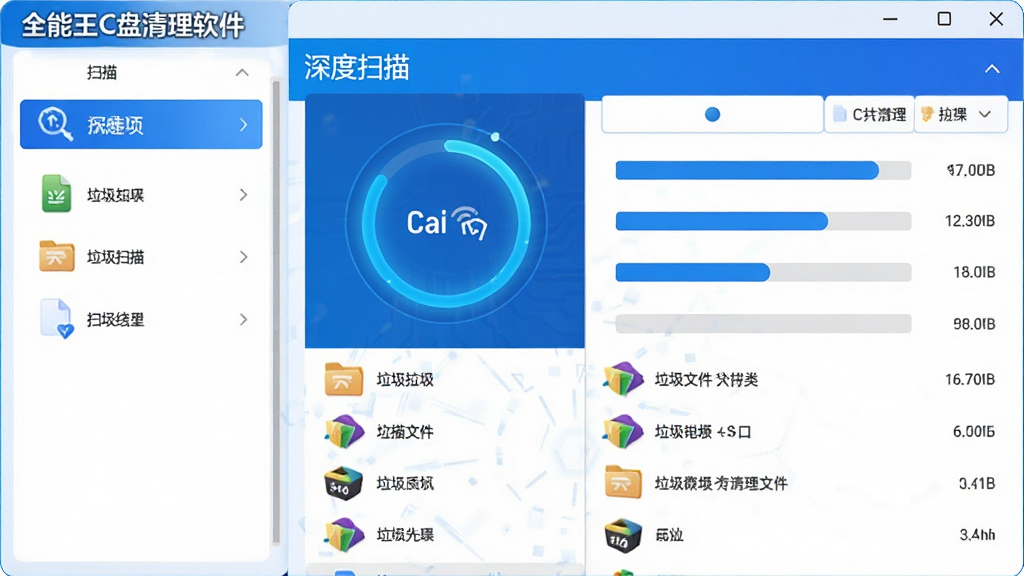Viewport: 1024px width, 576px height.
Task: Click the dark box icon beside the 3.4 entry
Action: click(622, 536)
